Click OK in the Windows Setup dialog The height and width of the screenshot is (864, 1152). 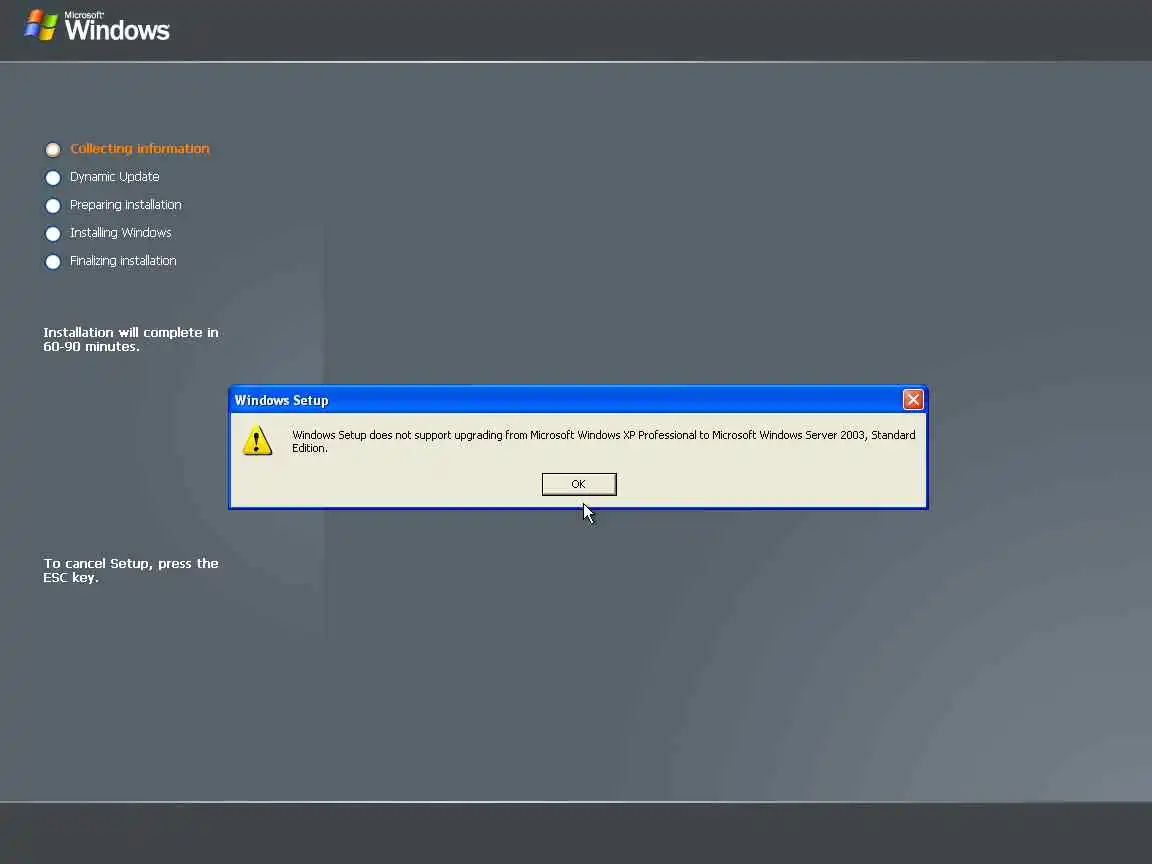pos(579,484)
